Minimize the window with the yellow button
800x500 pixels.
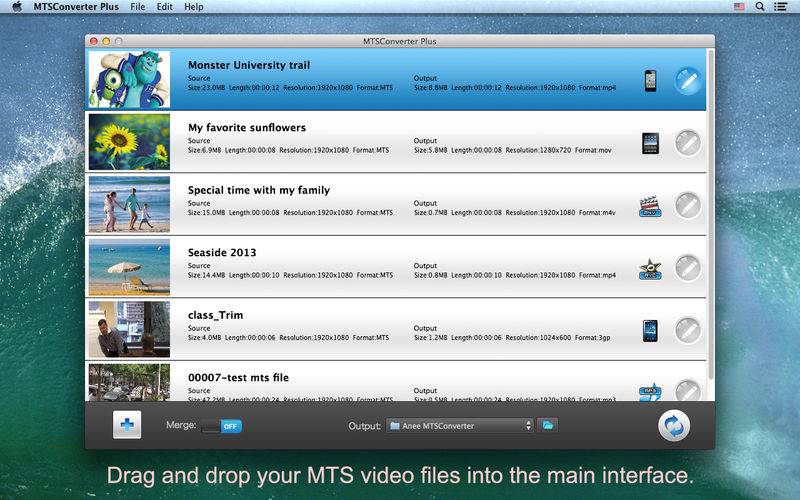pos(106,41)
